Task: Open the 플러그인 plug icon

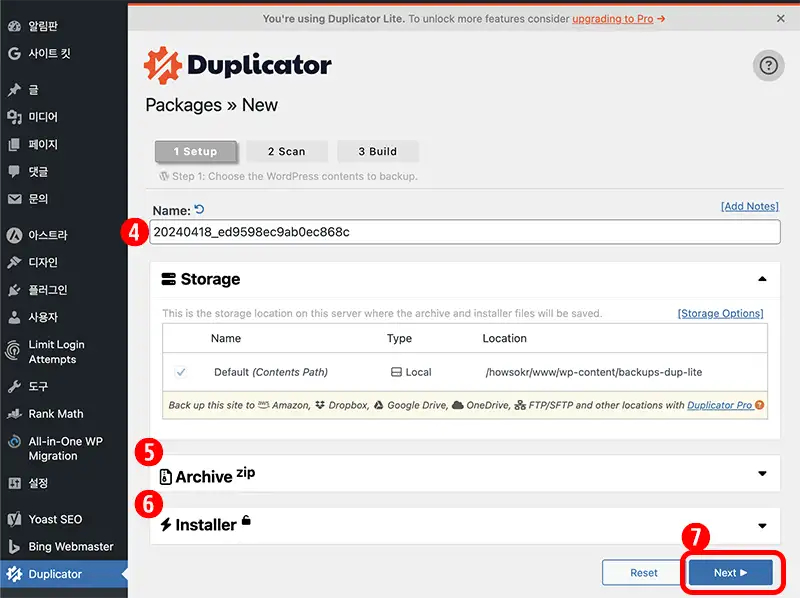Action: pos(14,290)
